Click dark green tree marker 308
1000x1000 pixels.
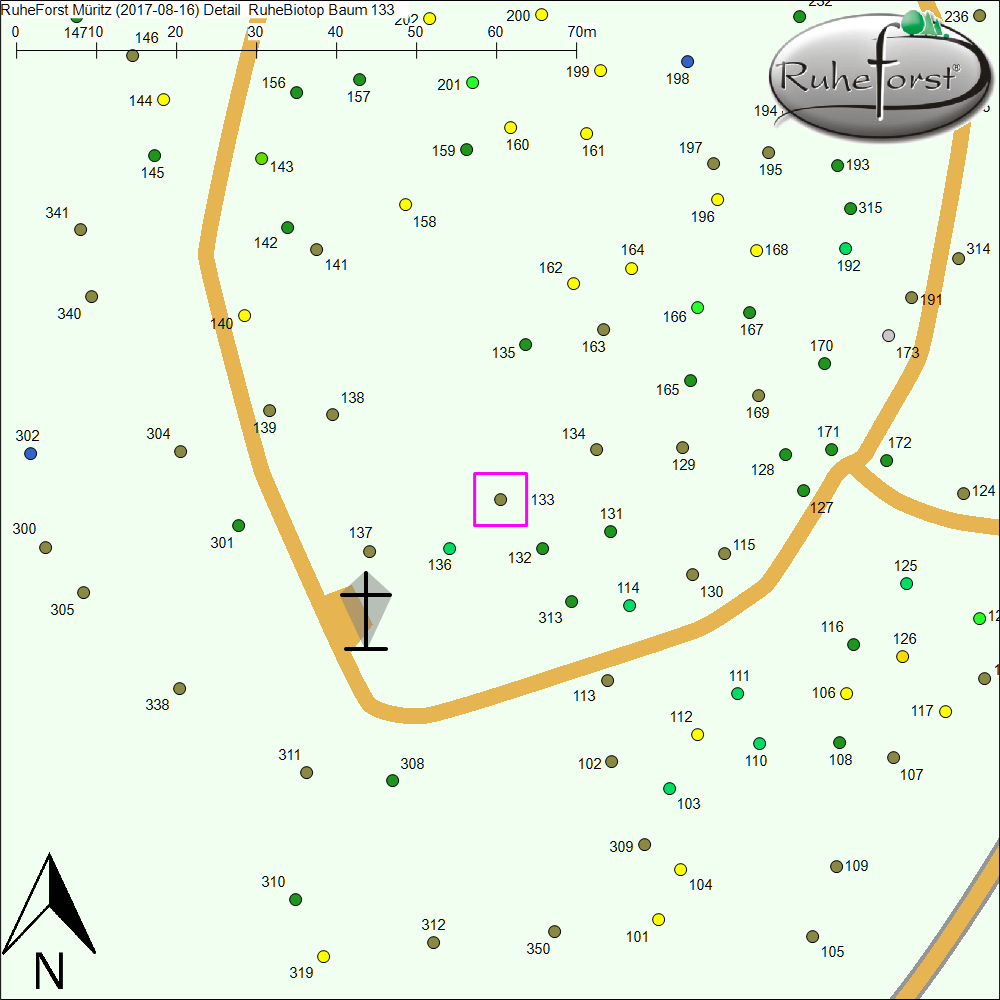[393, 780]
